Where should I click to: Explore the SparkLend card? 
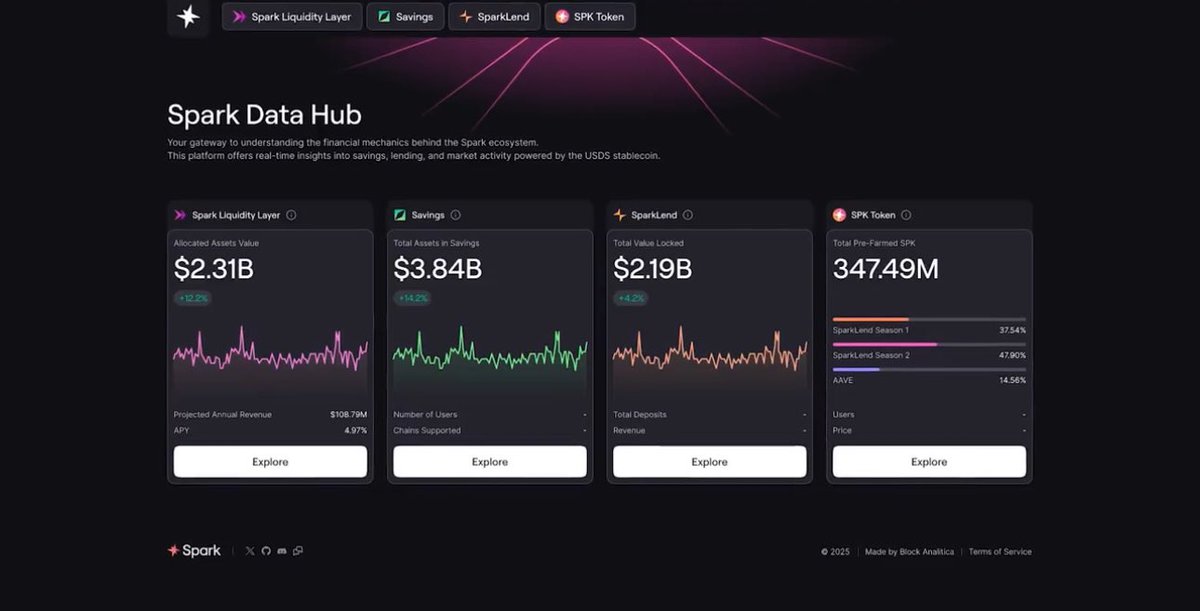pos(709,462)
